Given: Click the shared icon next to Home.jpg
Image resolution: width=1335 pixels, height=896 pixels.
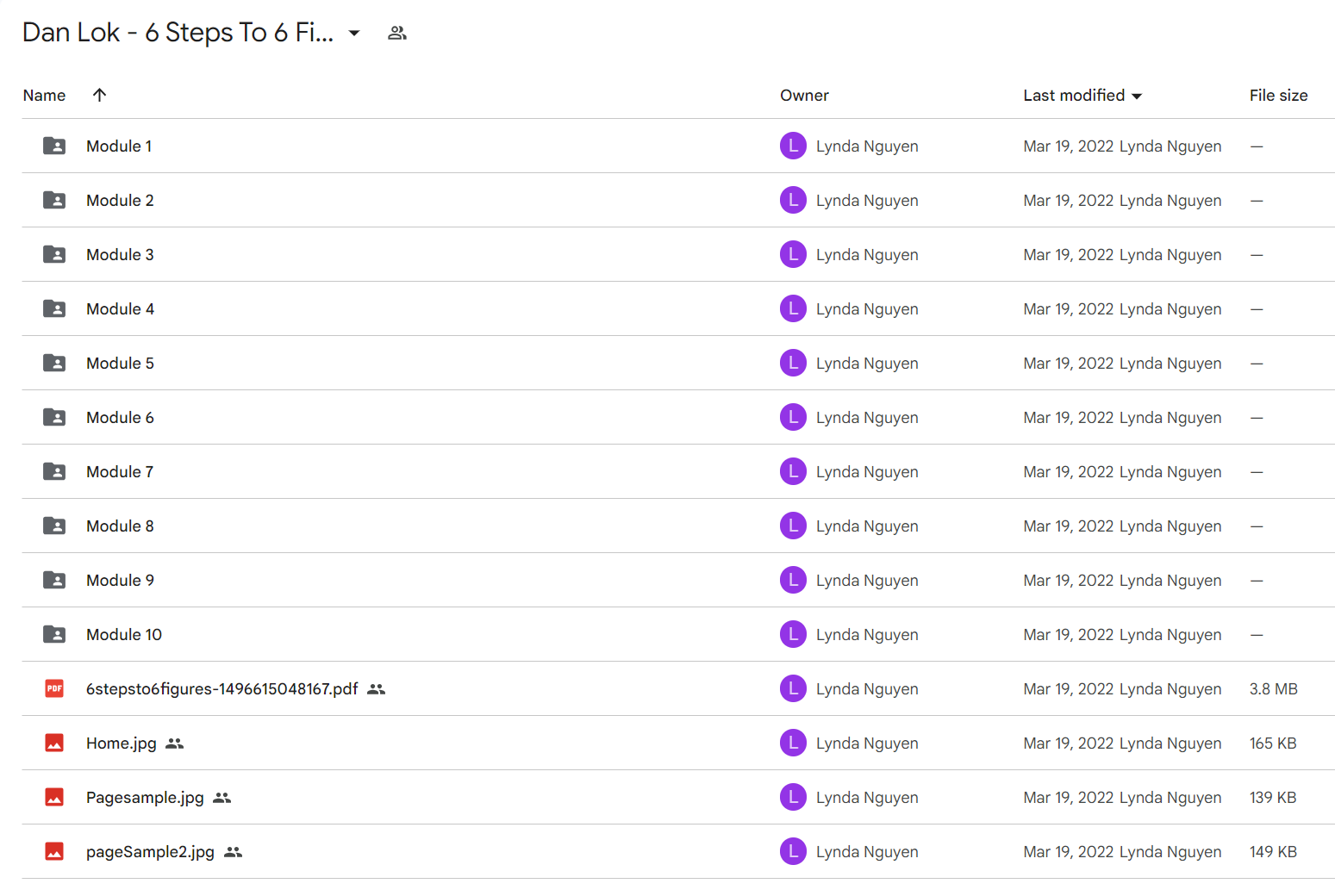Looking at the screenshot, I should [x=175, y=744].
